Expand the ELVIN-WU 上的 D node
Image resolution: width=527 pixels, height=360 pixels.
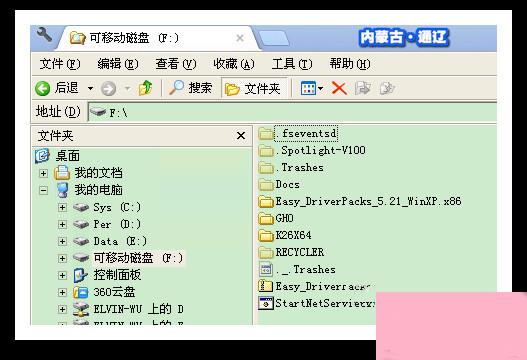tap(62, 309)
